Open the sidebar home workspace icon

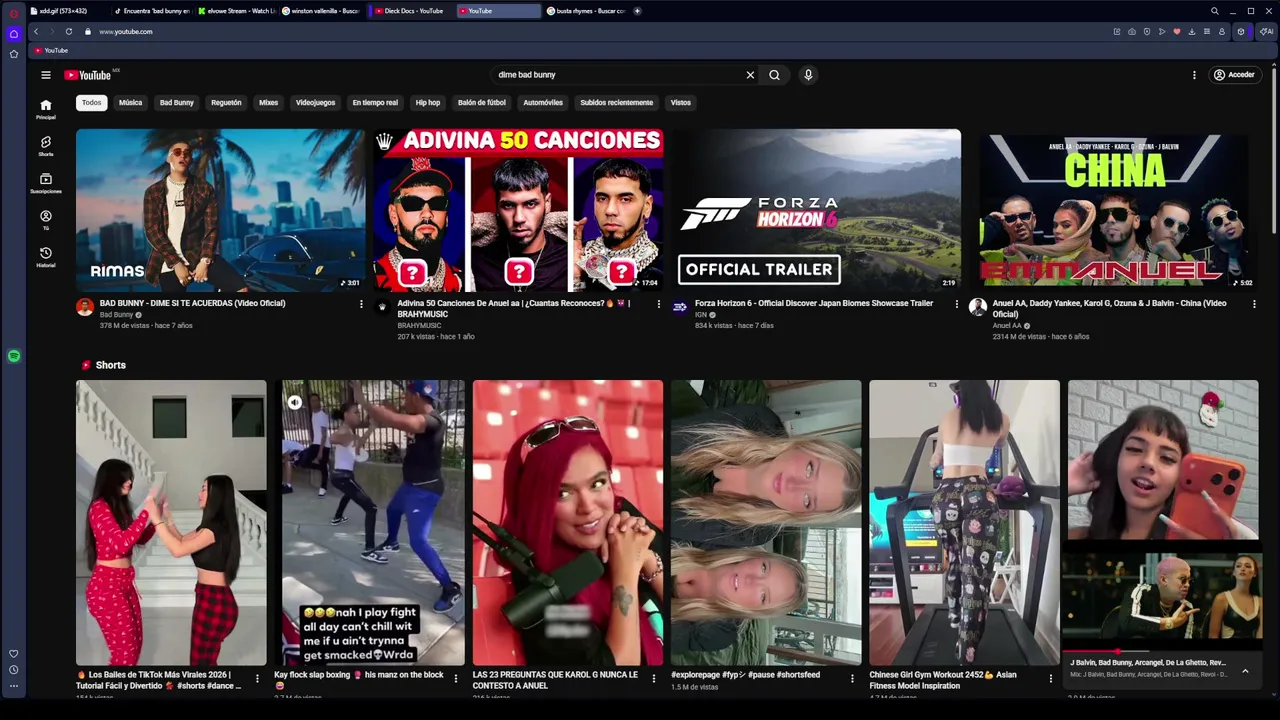pyautogui.click(x=14, y=34)
